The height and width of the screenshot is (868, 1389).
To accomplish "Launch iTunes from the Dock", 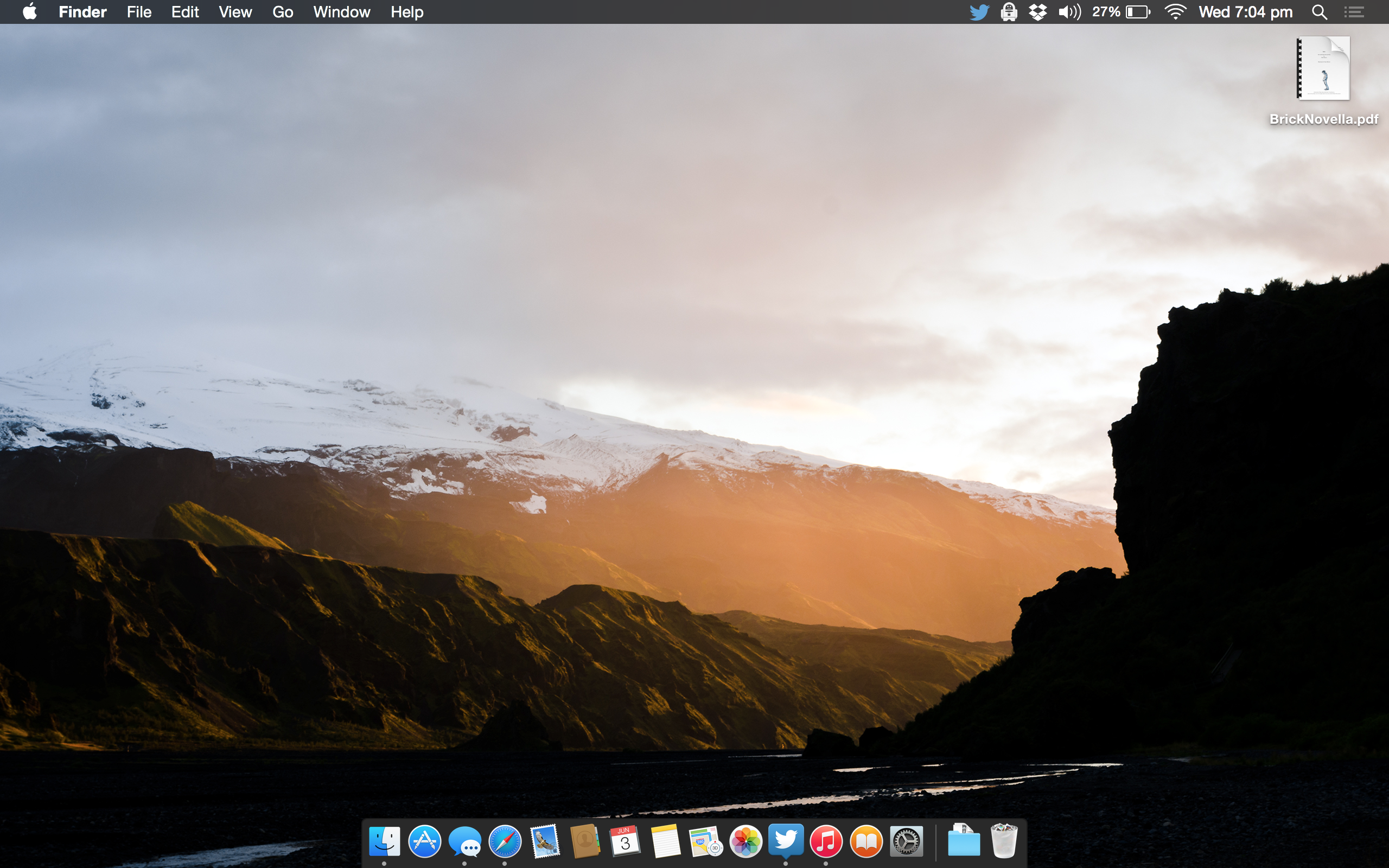I will click(826, 841).
